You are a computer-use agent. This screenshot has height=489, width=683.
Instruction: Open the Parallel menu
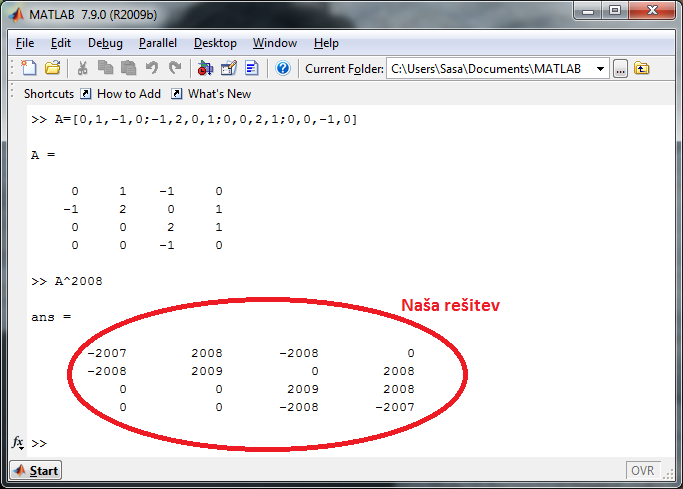pyautogui.click(x=158, y=43)
